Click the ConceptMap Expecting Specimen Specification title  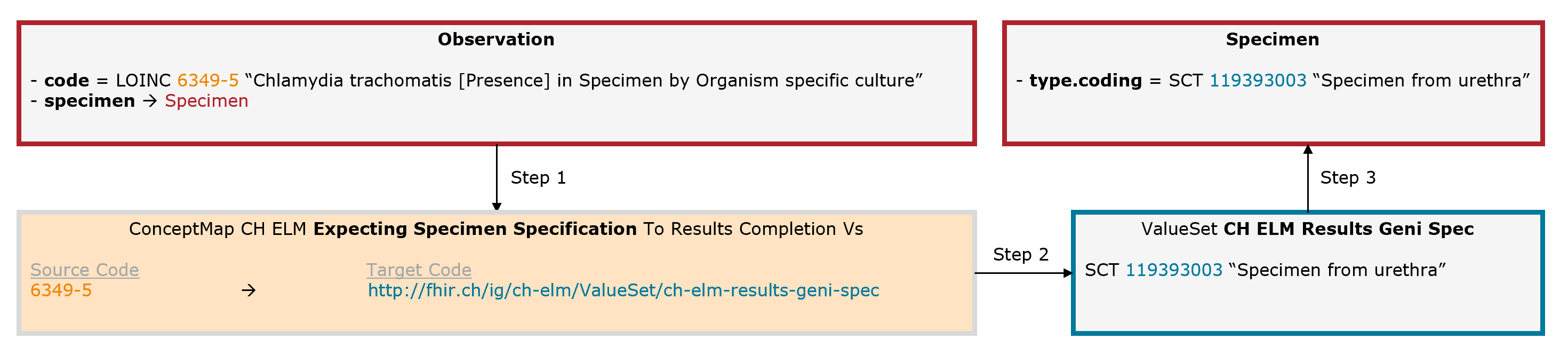[x=495, y=229]
